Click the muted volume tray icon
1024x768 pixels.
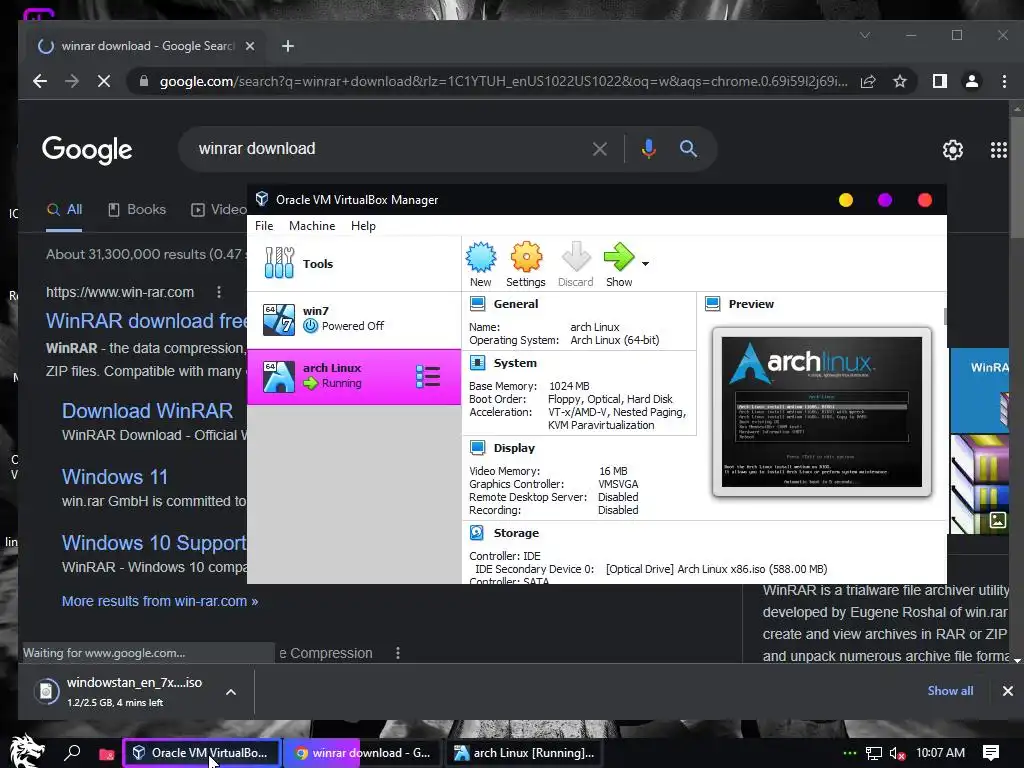tap(897, 754)
